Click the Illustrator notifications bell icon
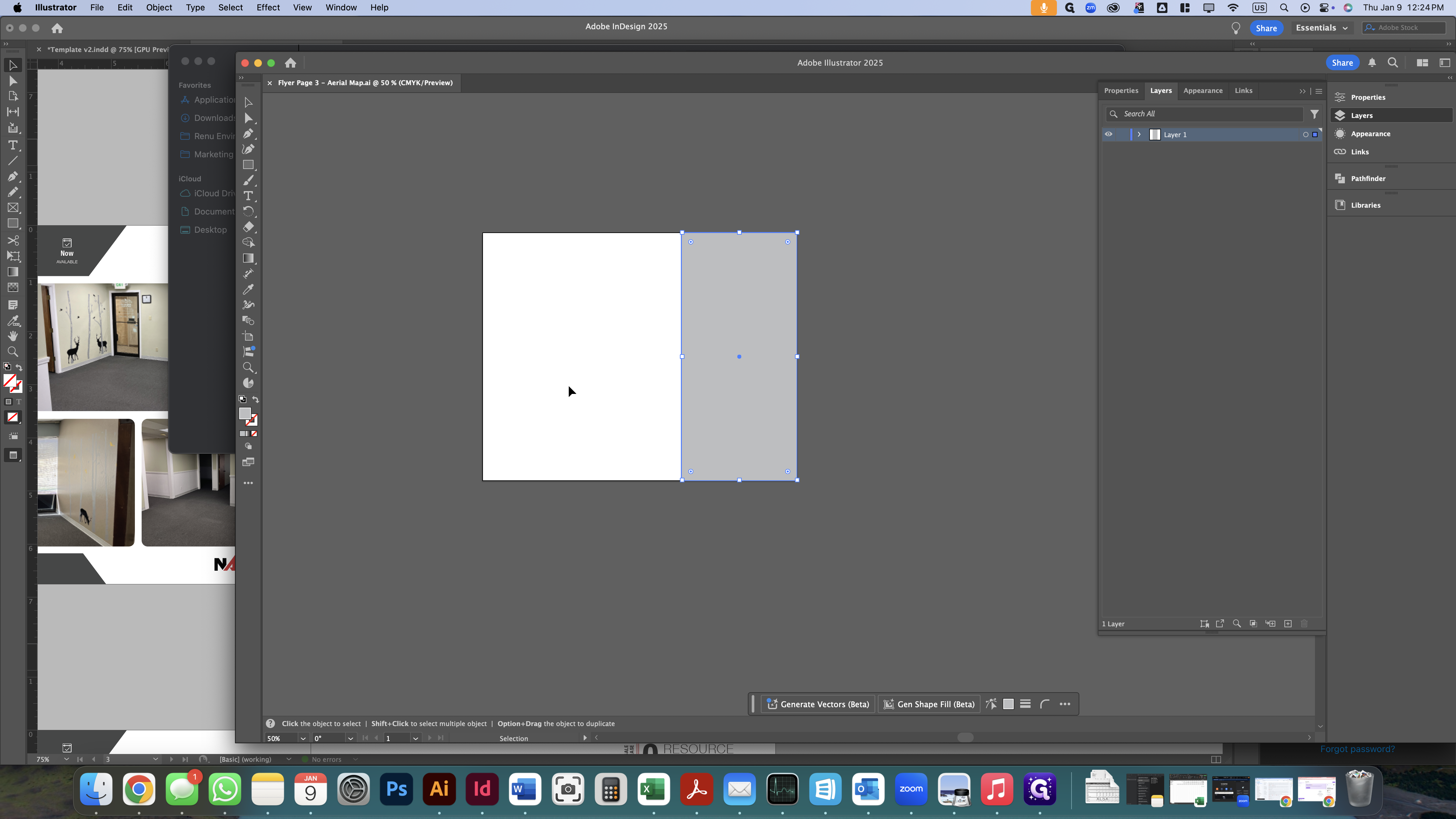The image size is (1456, 819). point(1372,63)
